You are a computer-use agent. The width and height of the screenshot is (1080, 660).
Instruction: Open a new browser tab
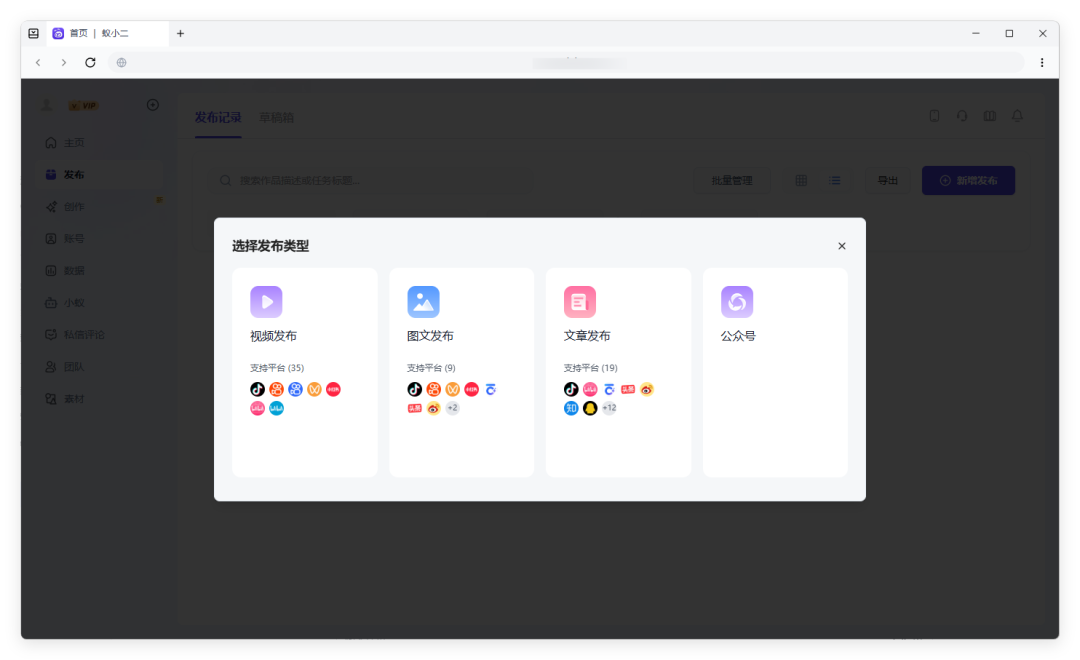(180, 33)
